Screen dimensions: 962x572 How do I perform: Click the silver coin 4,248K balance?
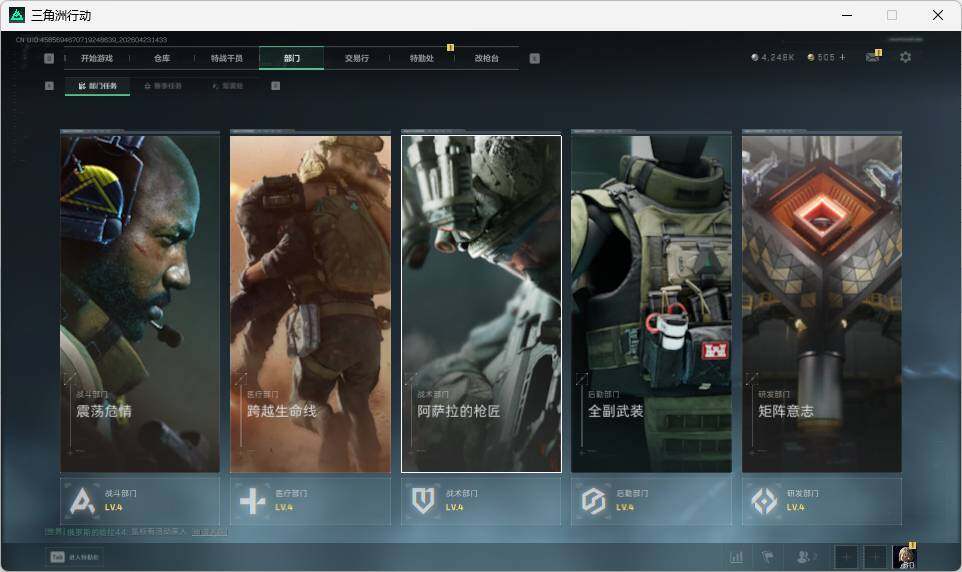pos(772,57)
